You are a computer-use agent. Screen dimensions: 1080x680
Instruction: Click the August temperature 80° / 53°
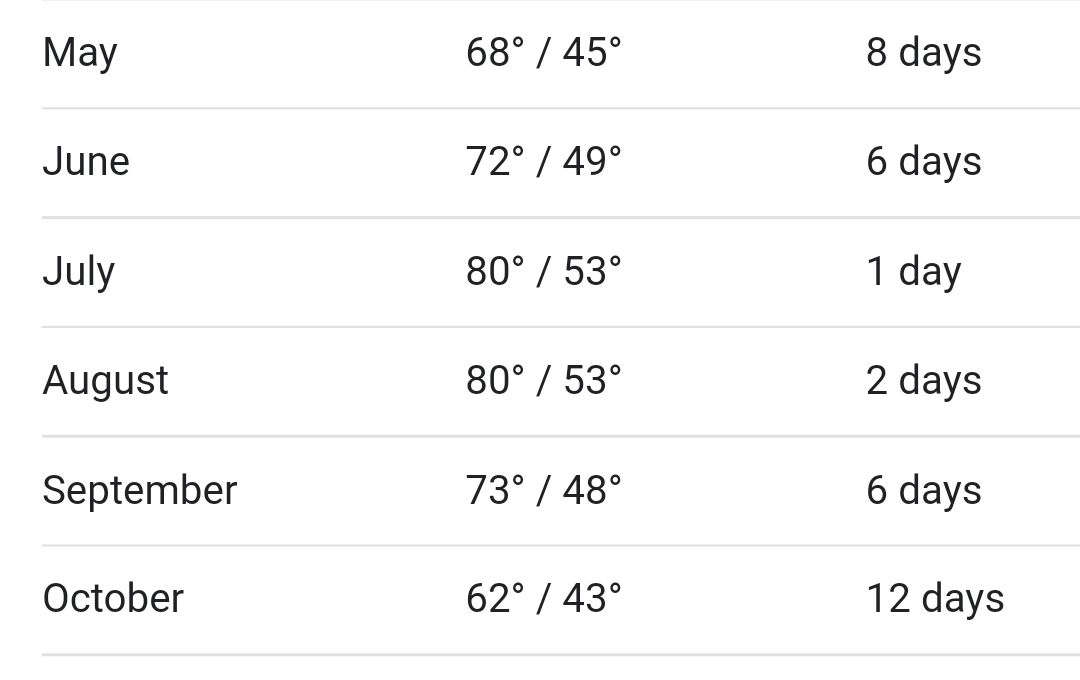[x=543, y=380]
